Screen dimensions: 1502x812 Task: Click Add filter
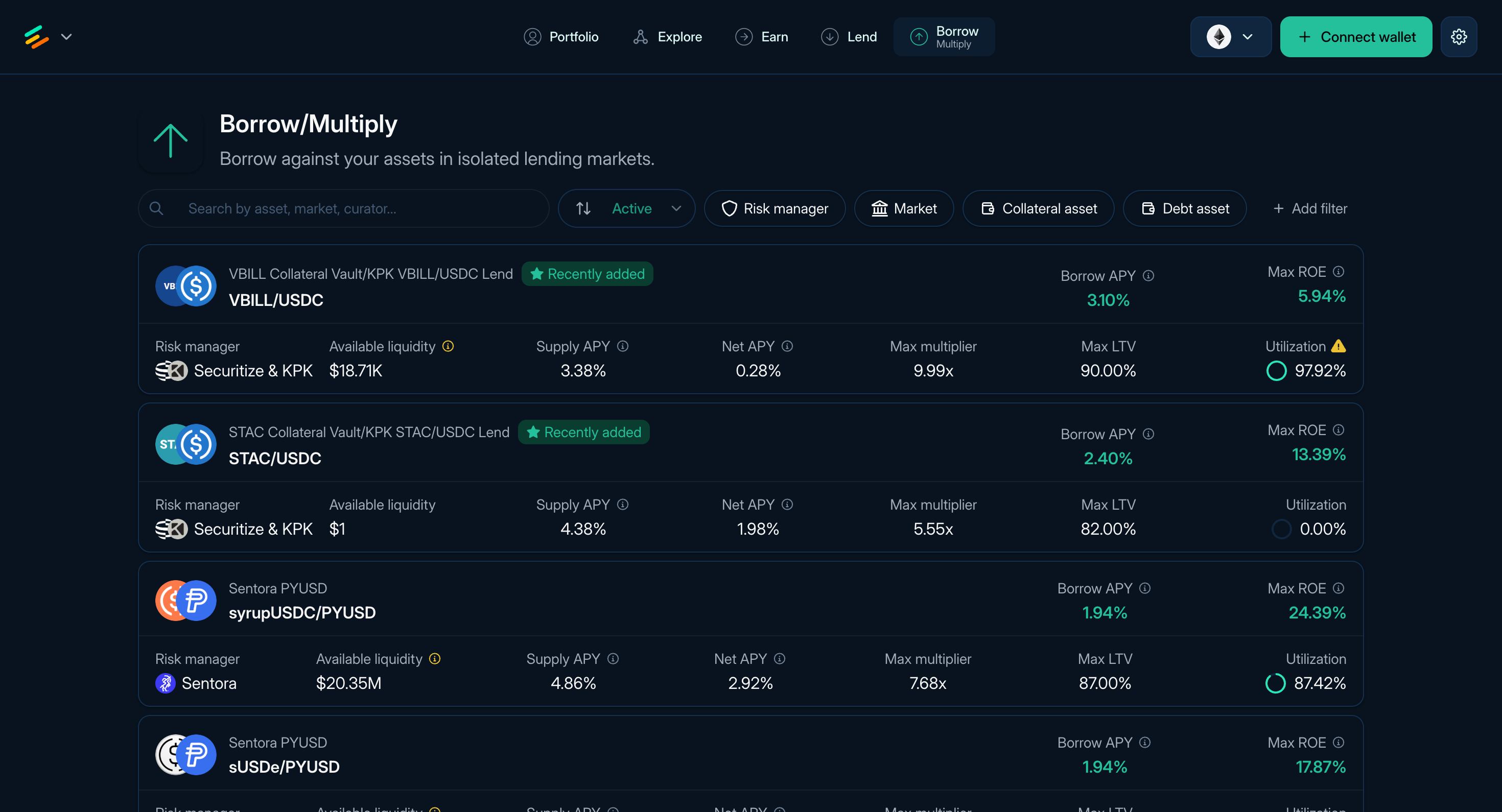(1309, 208)
